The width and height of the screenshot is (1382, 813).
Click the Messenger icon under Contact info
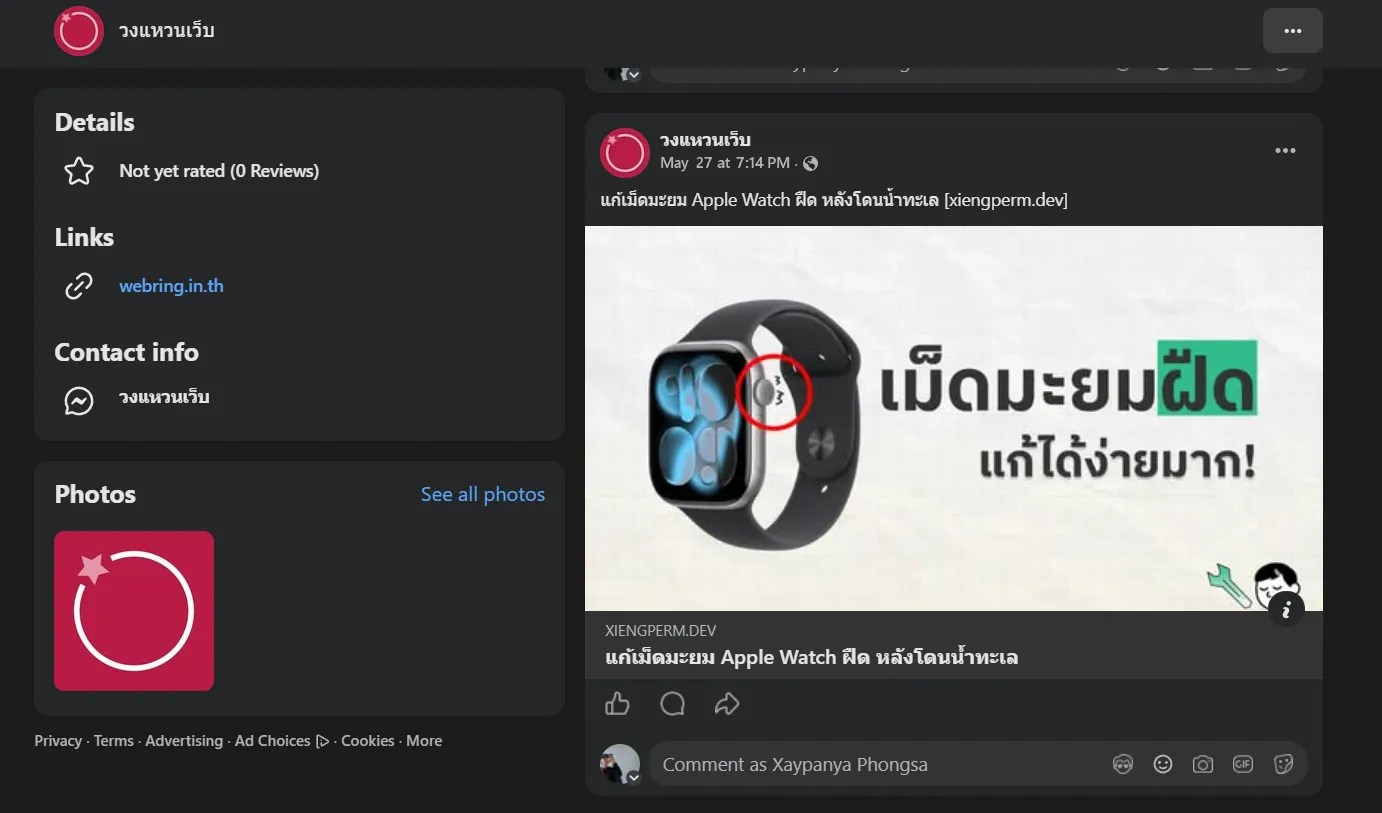click(79, 401)
